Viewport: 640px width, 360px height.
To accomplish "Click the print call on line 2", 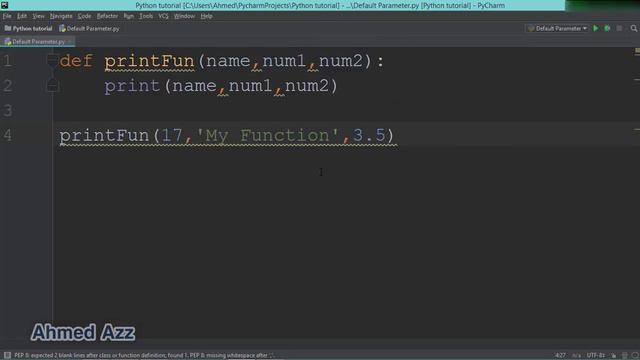I will 132,86.
